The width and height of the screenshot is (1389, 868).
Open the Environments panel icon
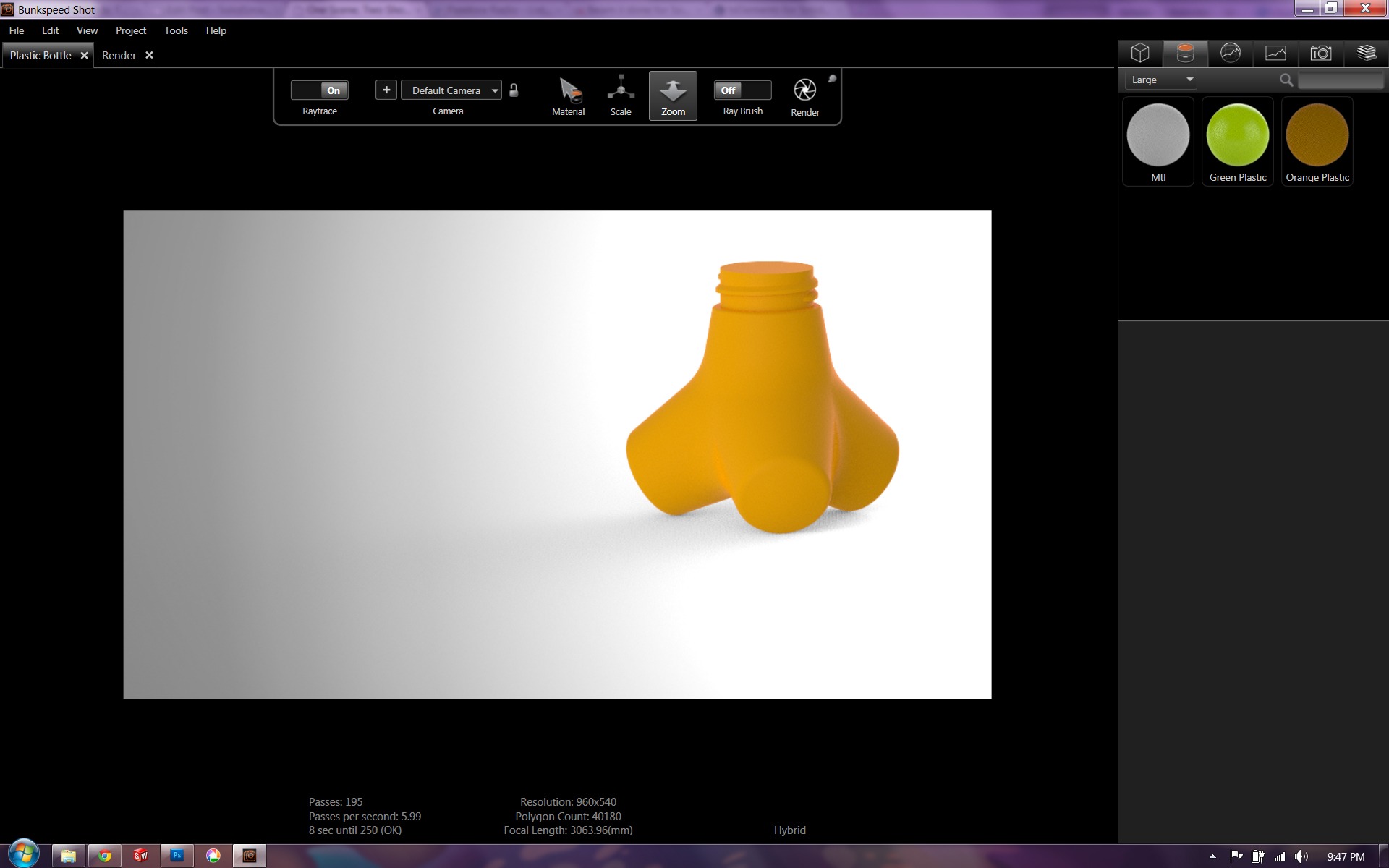(1230, 53)
